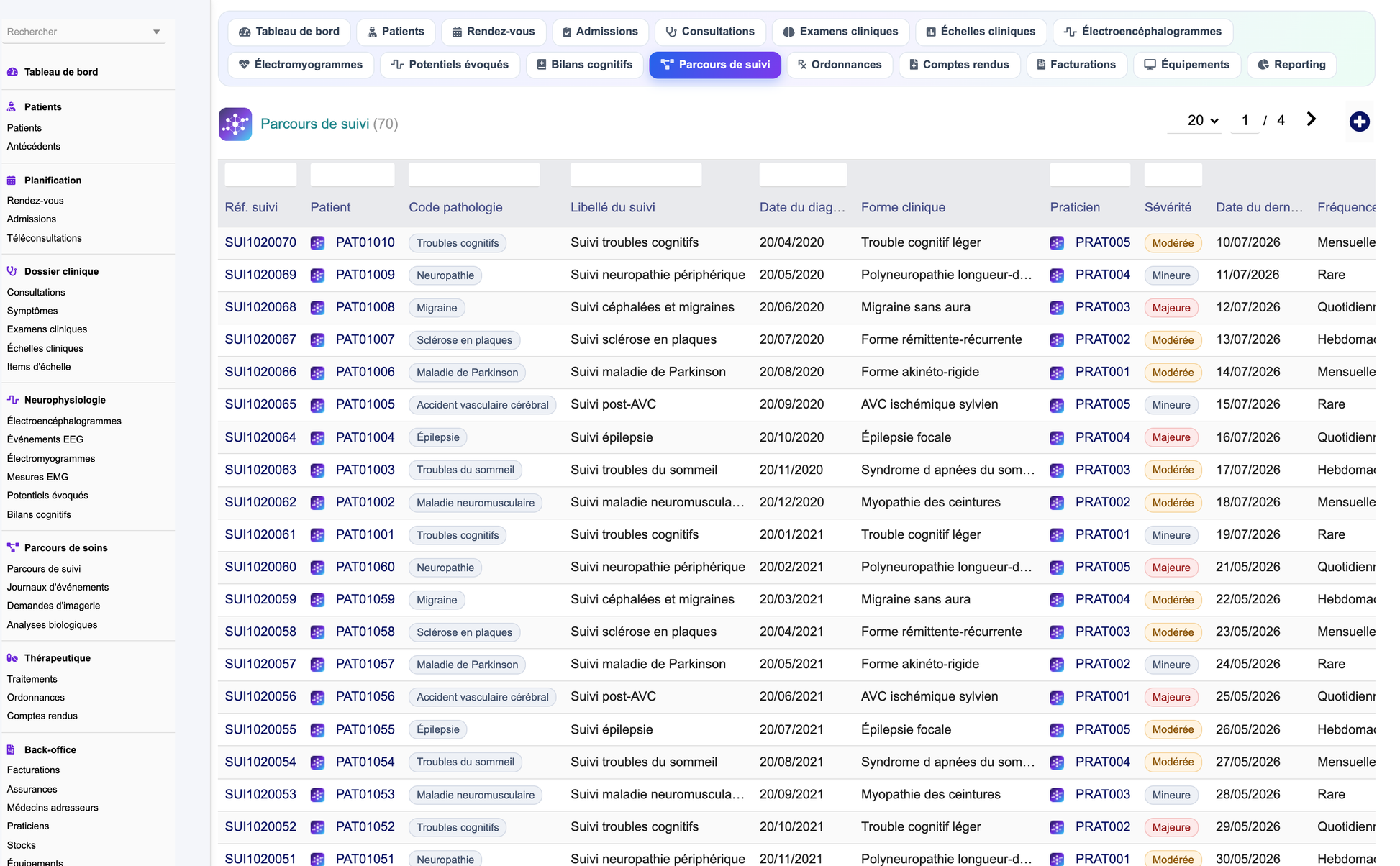Click patient icon beside PAT01004
Image resolution: width=1400 pixels, height=866 pixels.
pos(317,437)
